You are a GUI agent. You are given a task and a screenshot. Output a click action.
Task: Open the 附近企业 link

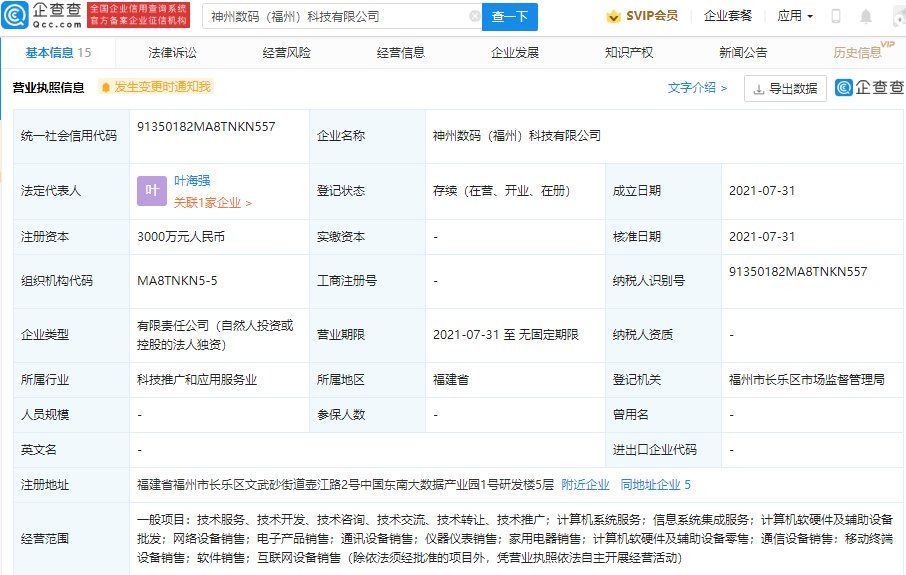[585, 485]
